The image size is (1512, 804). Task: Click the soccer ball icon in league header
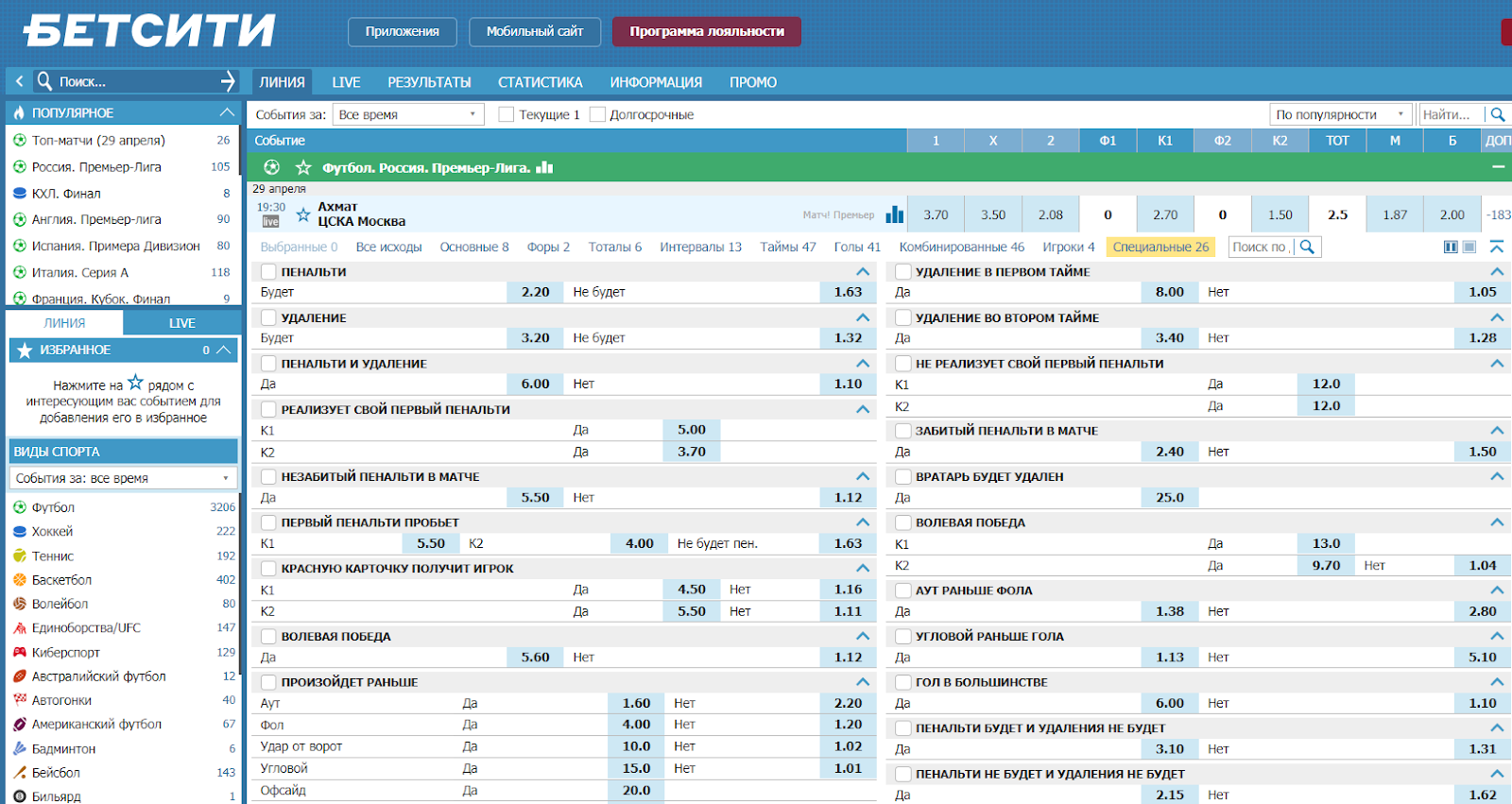tap(272, 167)
